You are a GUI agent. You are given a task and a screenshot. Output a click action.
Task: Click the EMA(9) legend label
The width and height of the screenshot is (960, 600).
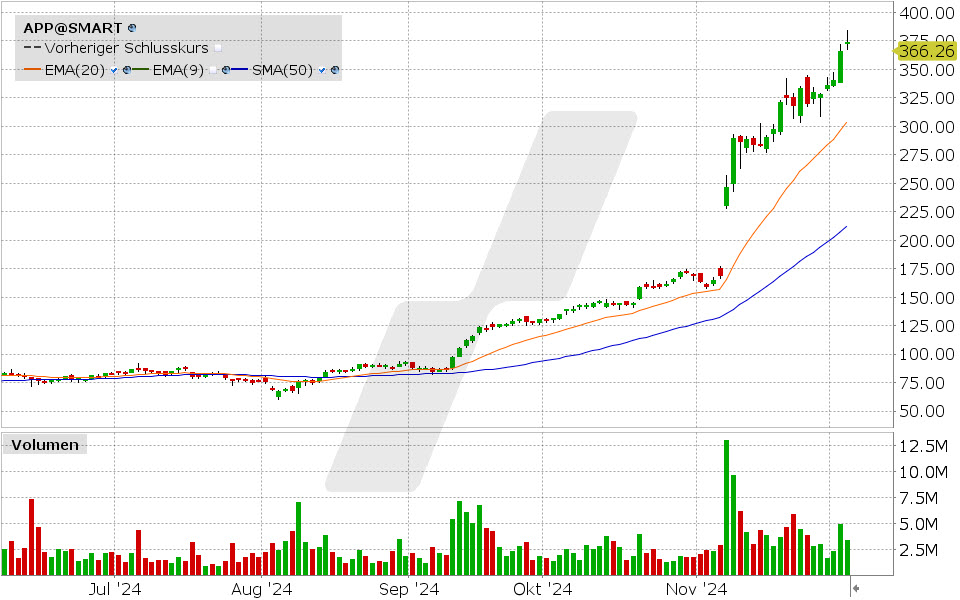(x=178, y=70)
